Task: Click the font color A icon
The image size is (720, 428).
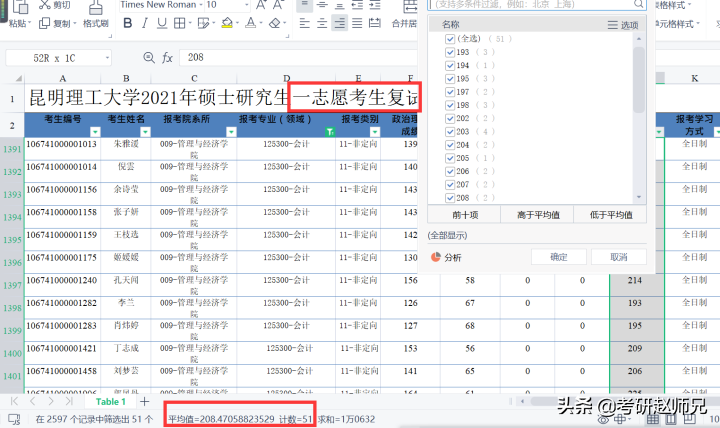Action: coord(250,23)
